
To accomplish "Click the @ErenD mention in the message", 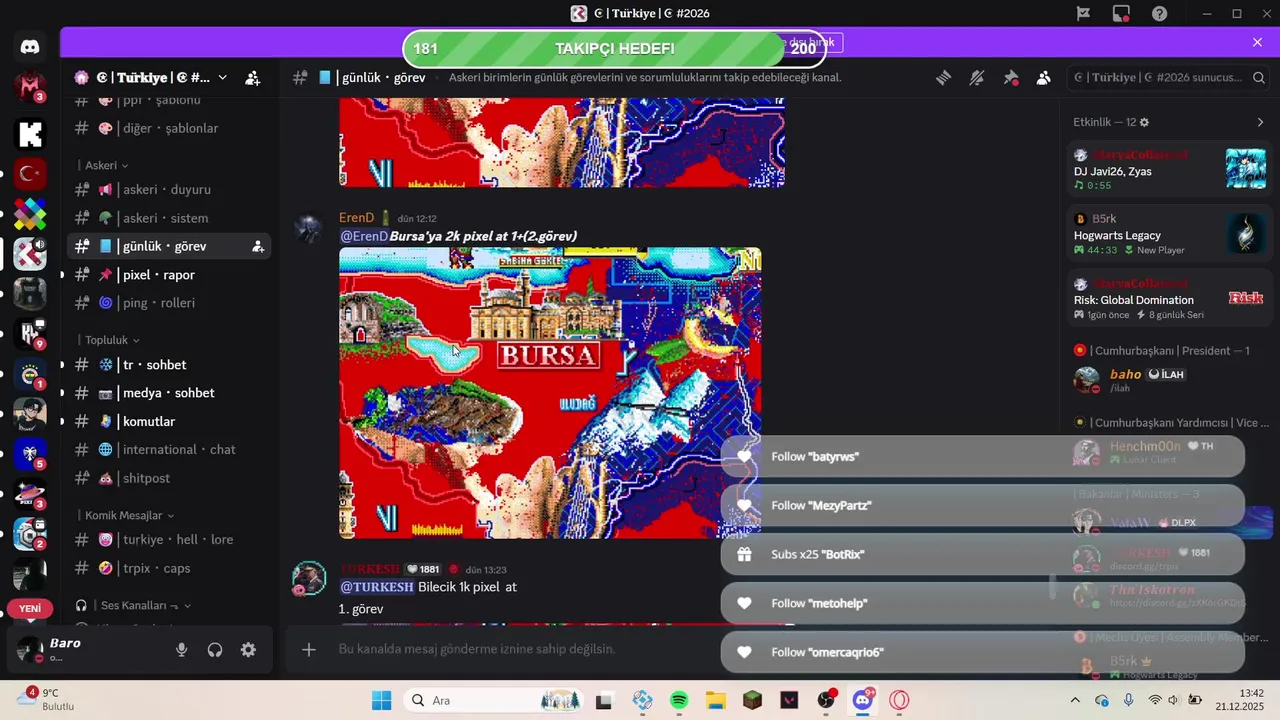I will [364, 236].
